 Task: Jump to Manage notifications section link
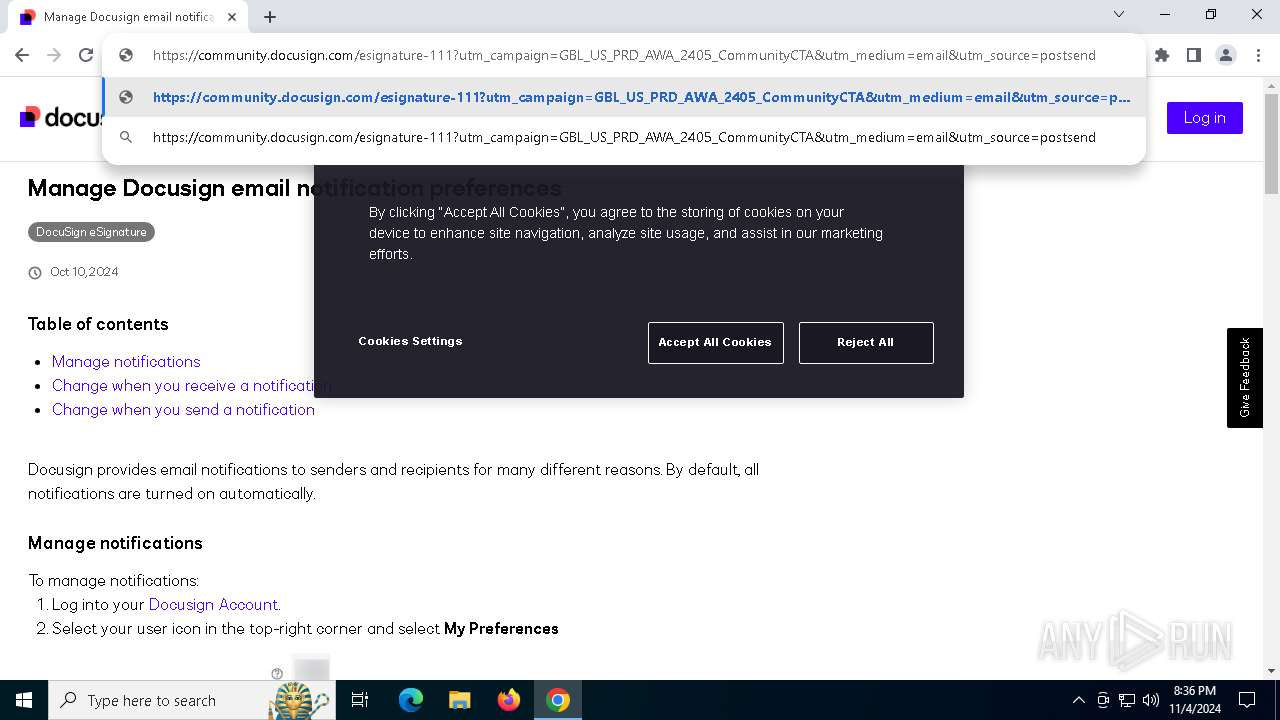126,361
